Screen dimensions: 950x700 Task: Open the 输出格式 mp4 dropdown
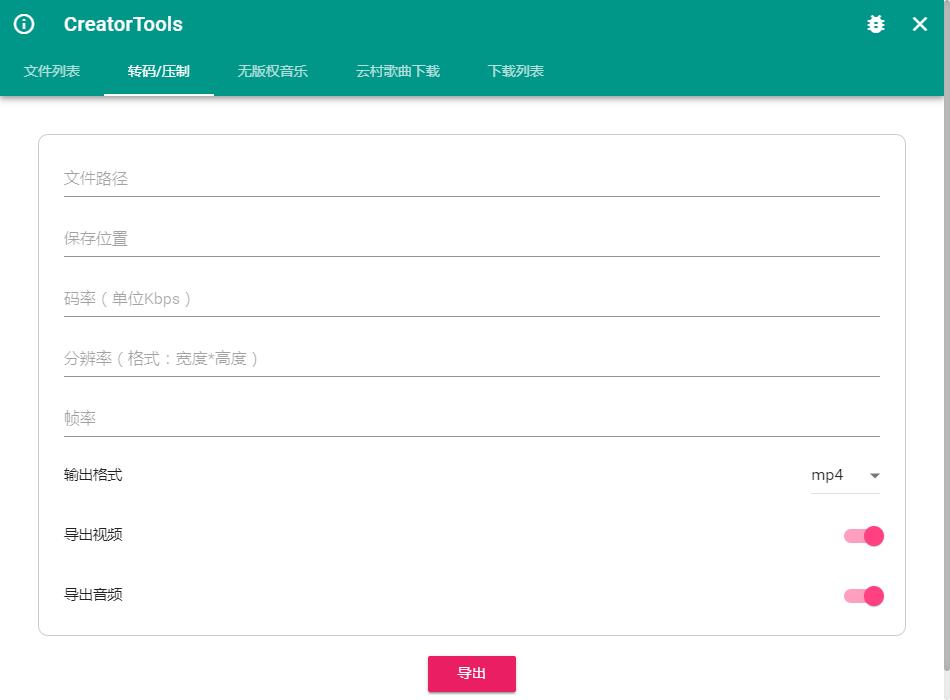[x=844, y=476]
